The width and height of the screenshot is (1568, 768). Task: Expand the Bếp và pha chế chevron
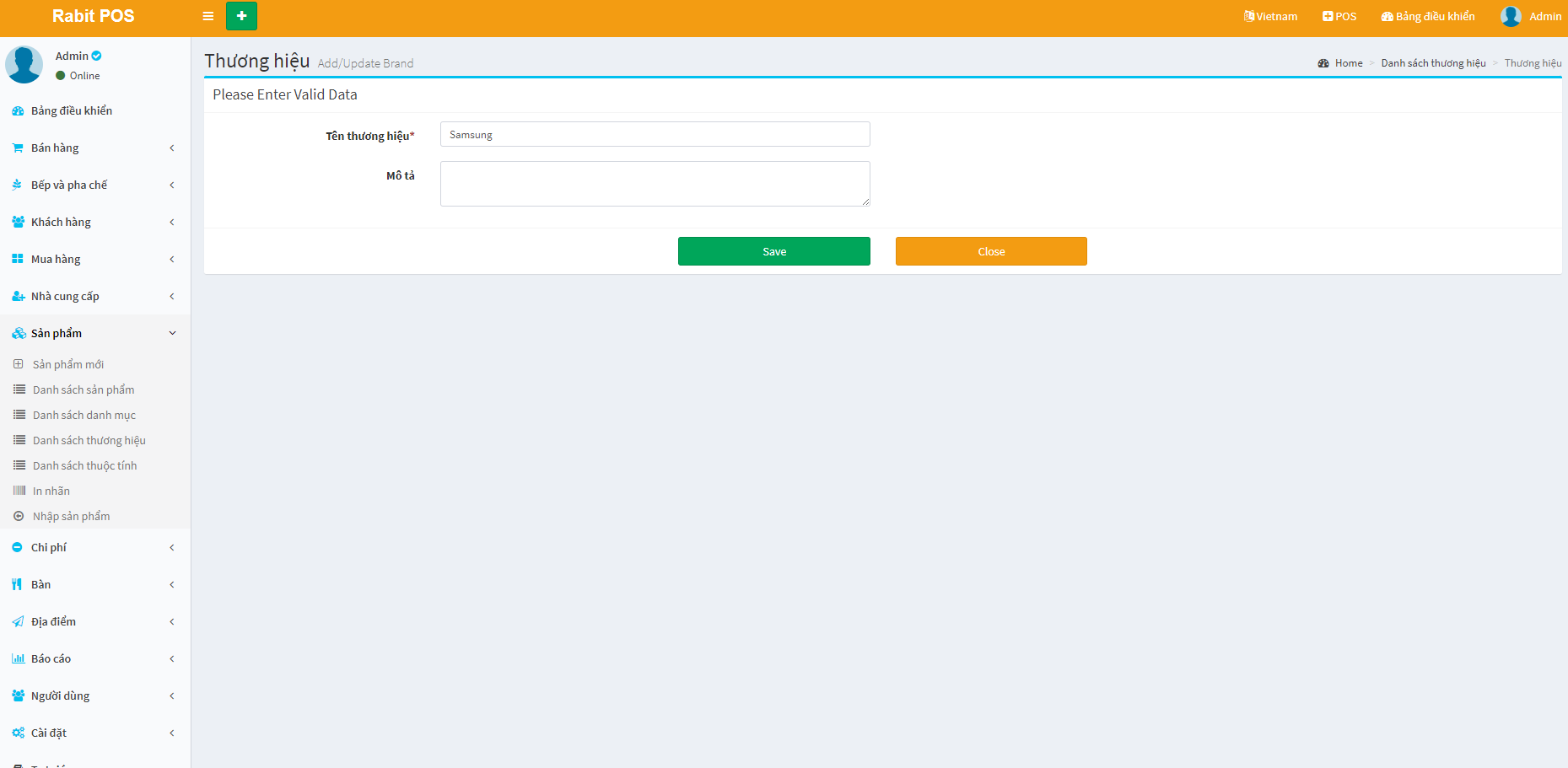(172, 185)
